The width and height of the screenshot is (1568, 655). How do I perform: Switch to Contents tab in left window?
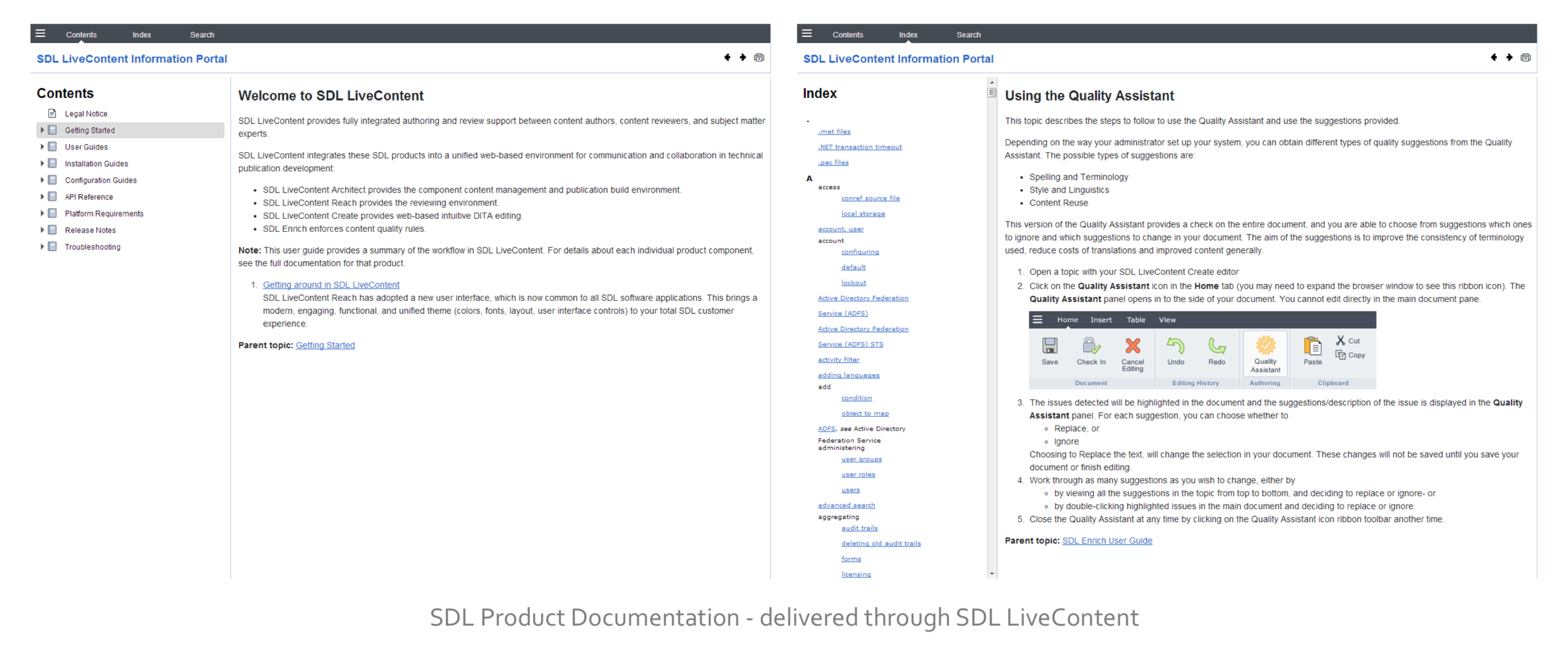pos(82,34)
